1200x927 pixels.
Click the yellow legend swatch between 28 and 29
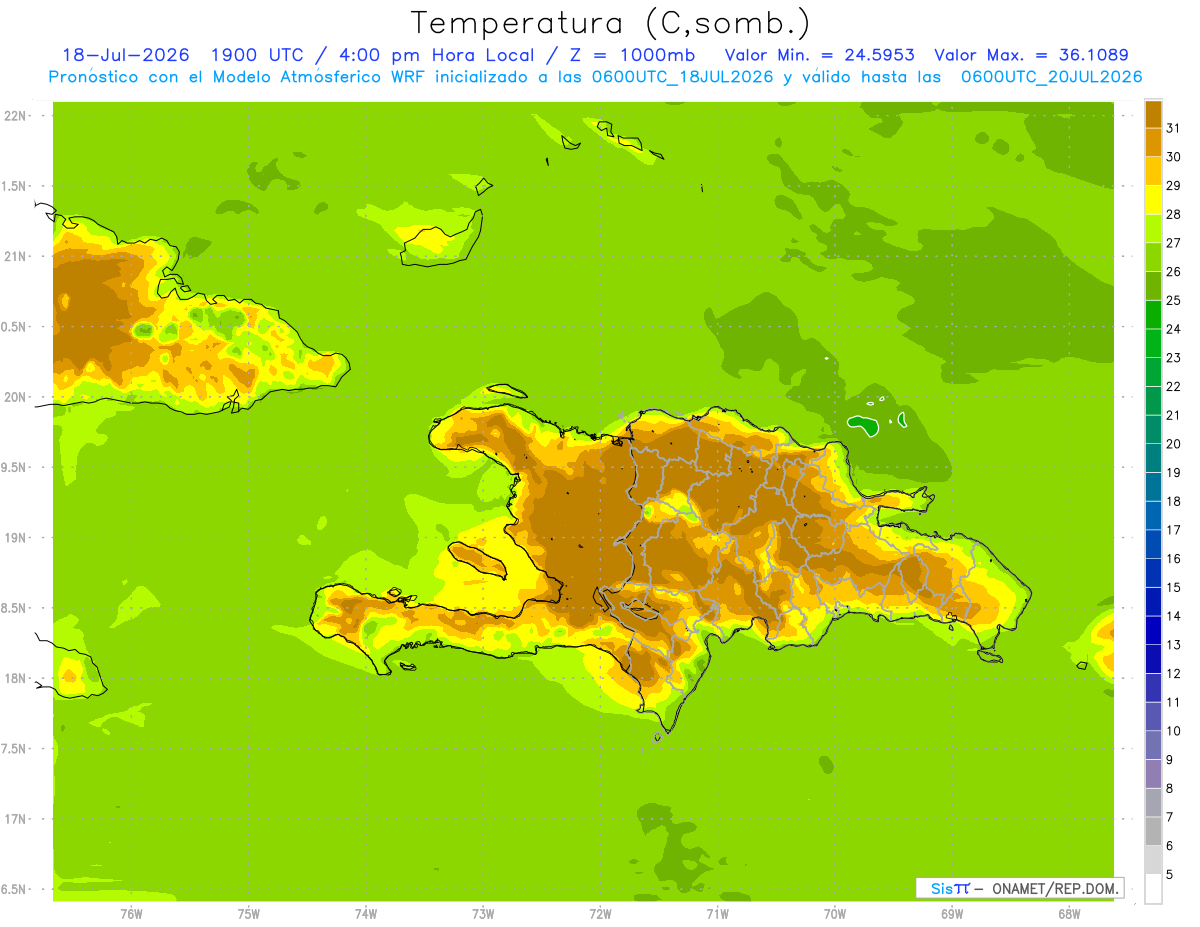tap(1154, 199)
